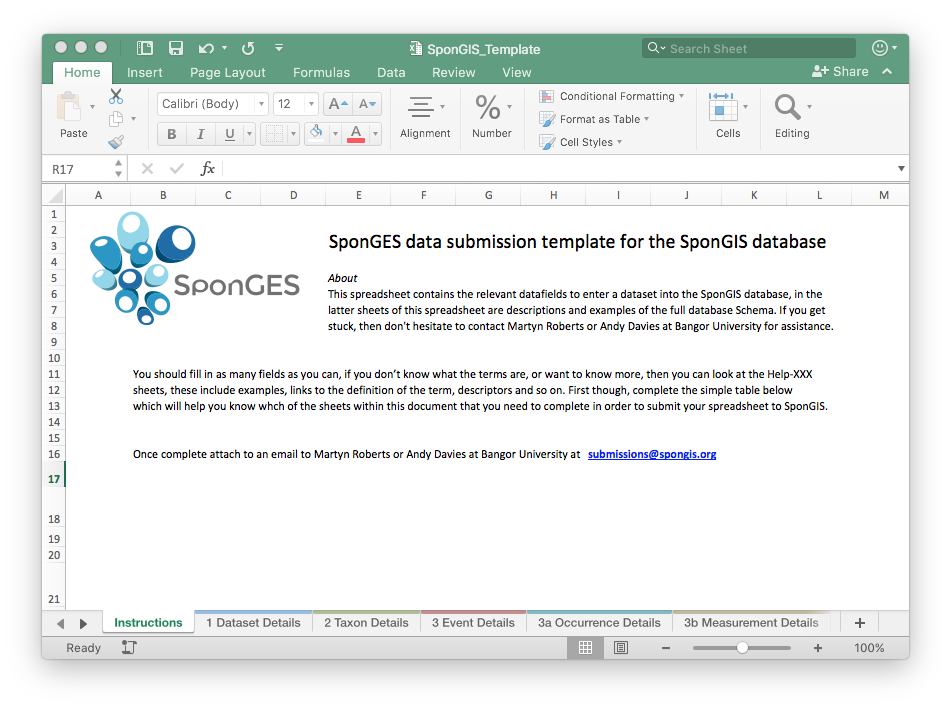Switch to Page Layout view
The height and width of the screenshot is (709, 951).
click(x=621, y=648)
